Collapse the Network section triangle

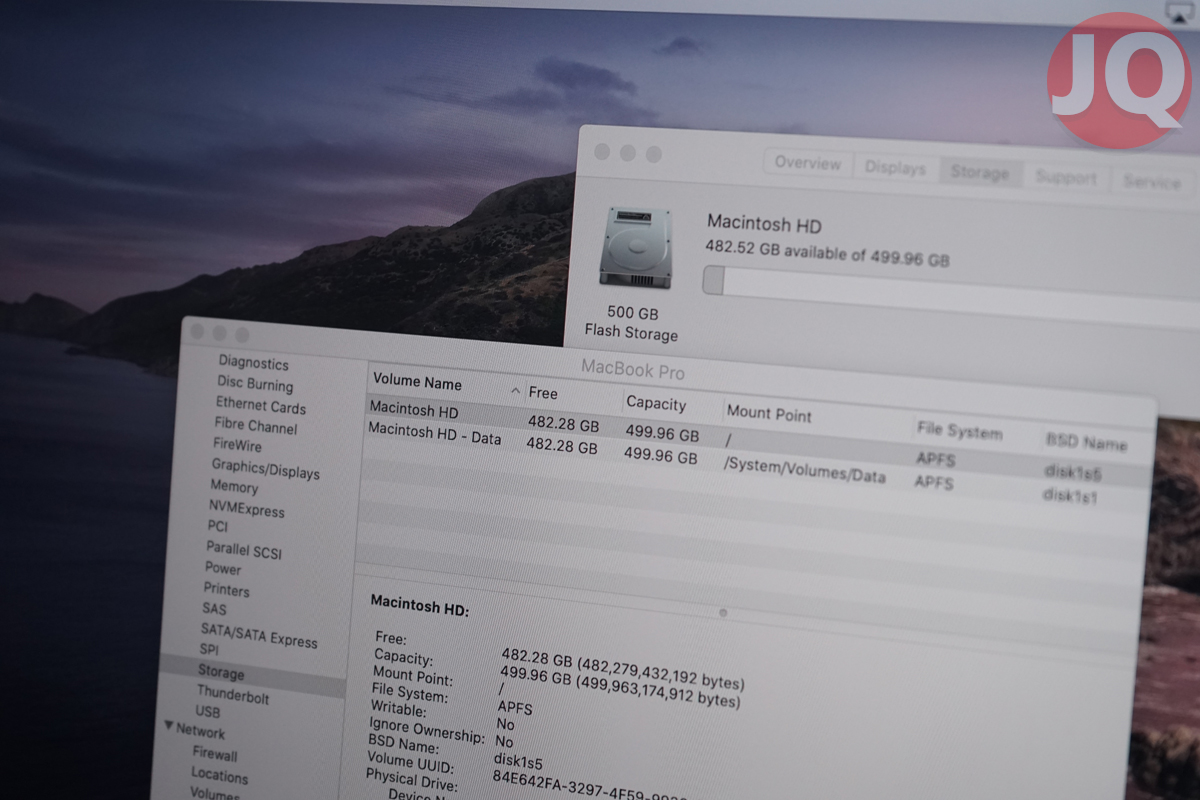tap(169, 725)
